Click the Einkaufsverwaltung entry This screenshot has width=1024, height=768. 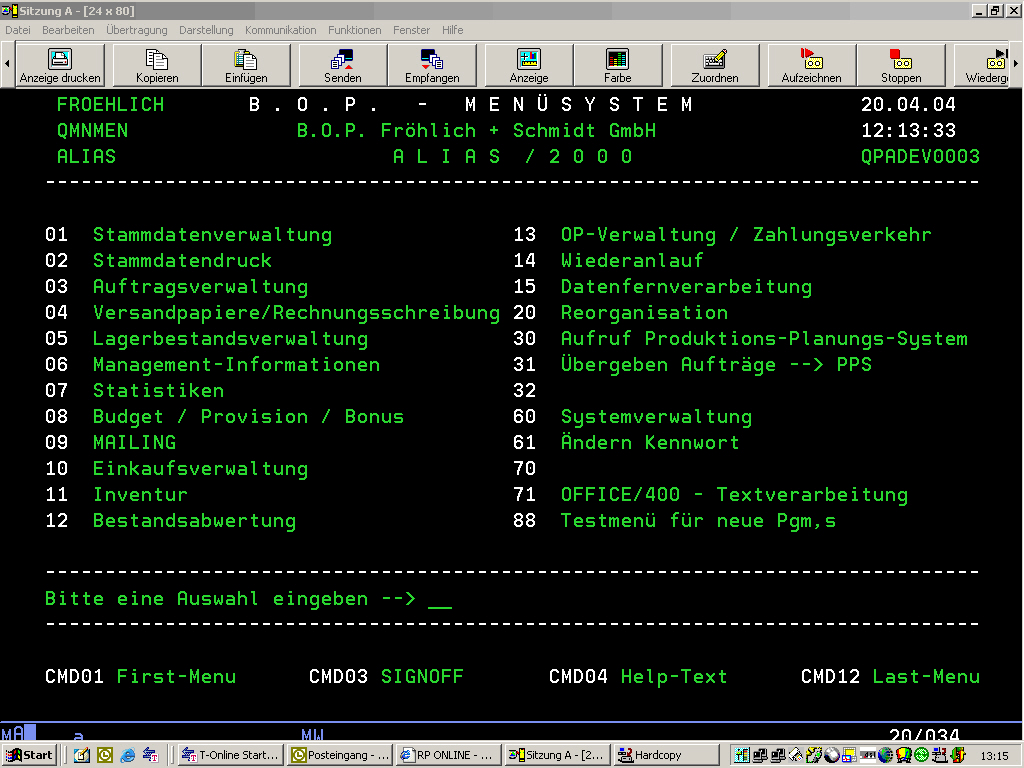click(x=200, y=469)
